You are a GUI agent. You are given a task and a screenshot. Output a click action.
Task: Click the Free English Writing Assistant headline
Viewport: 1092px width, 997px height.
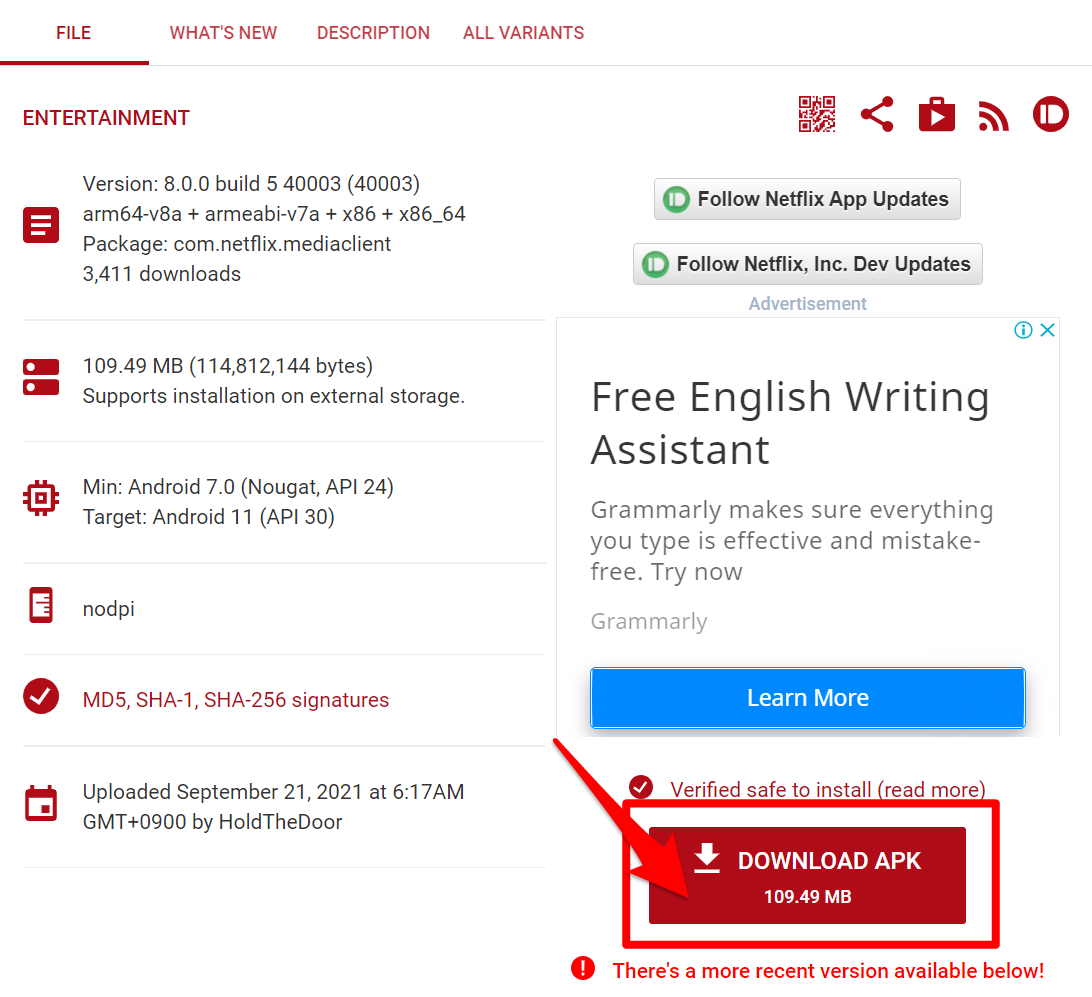coord(790,423)
